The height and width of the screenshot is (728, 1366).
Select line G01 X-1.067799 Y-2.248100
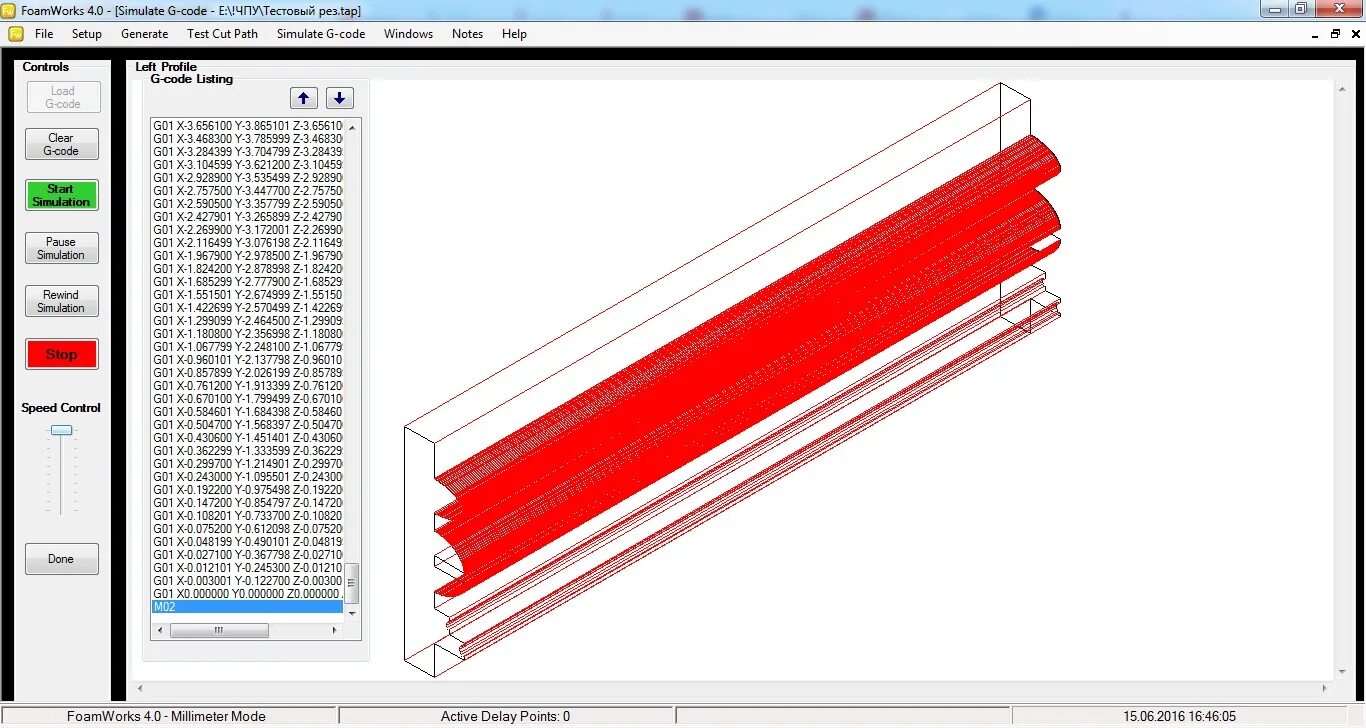coord(247,346)
